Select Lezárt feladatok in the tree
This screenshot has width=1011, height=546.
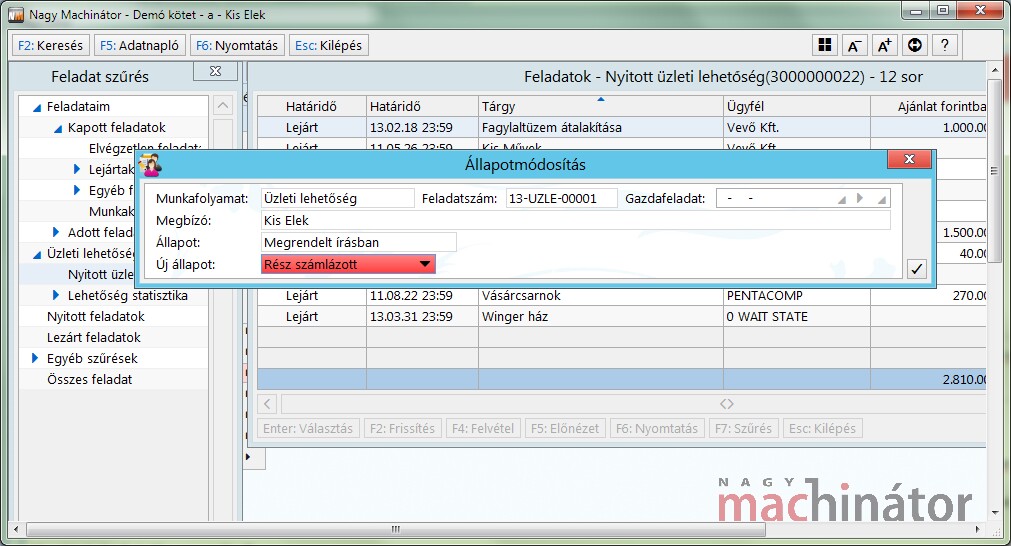[x=93, y=338]
